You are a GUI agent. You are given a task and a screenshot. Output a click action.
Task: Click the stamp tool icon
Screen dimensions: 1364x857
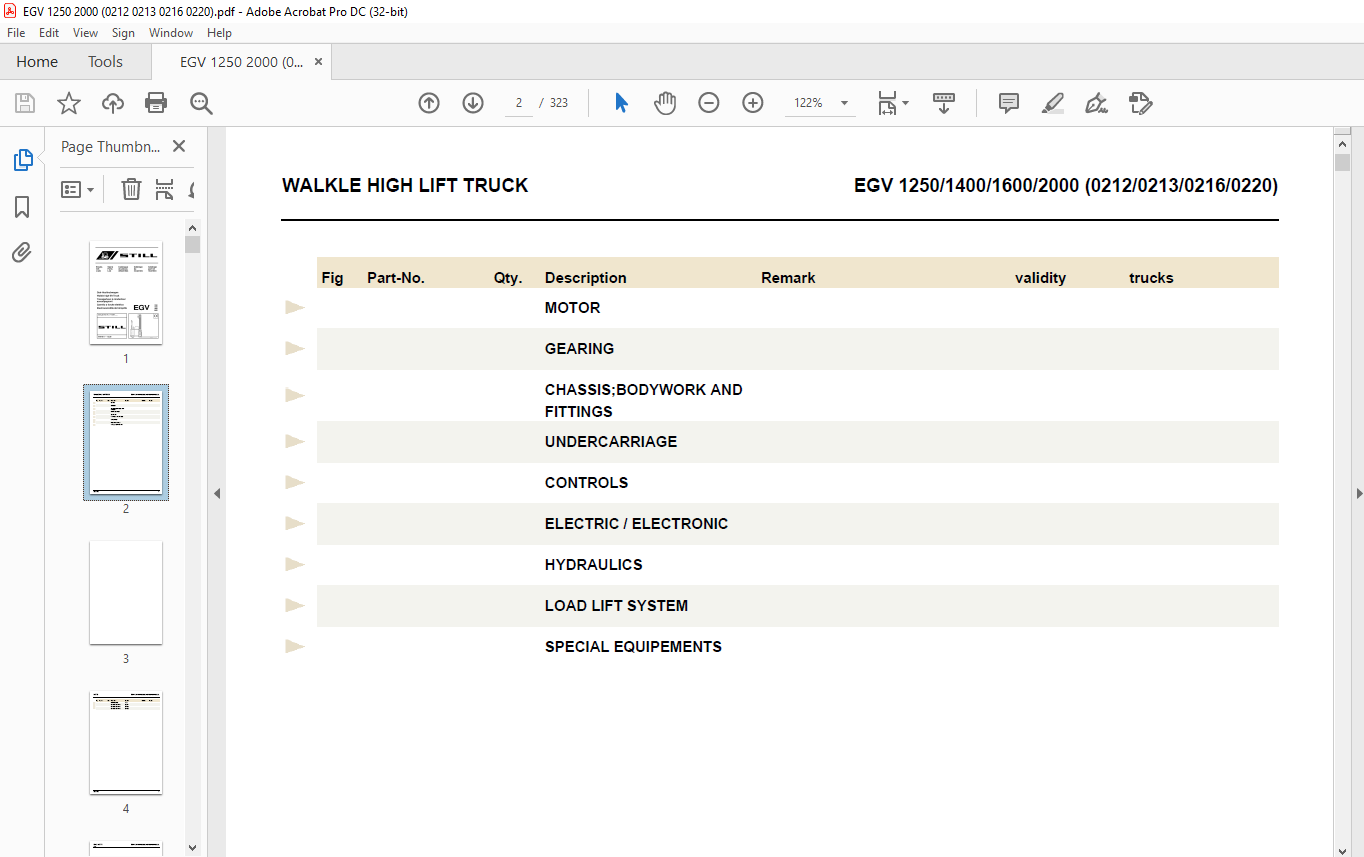1140,103
